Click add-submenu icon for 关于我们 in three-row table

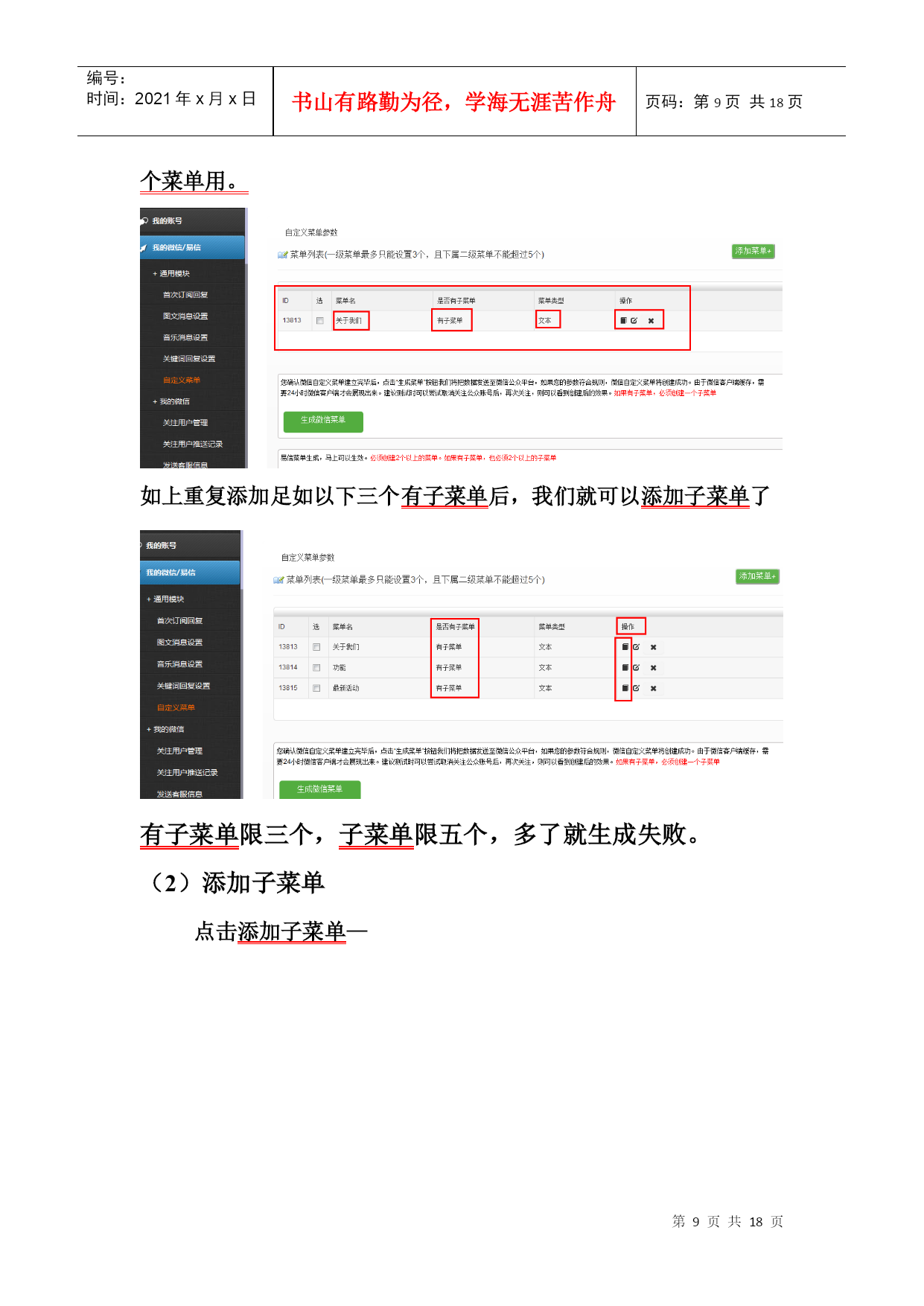pos(625,647)
